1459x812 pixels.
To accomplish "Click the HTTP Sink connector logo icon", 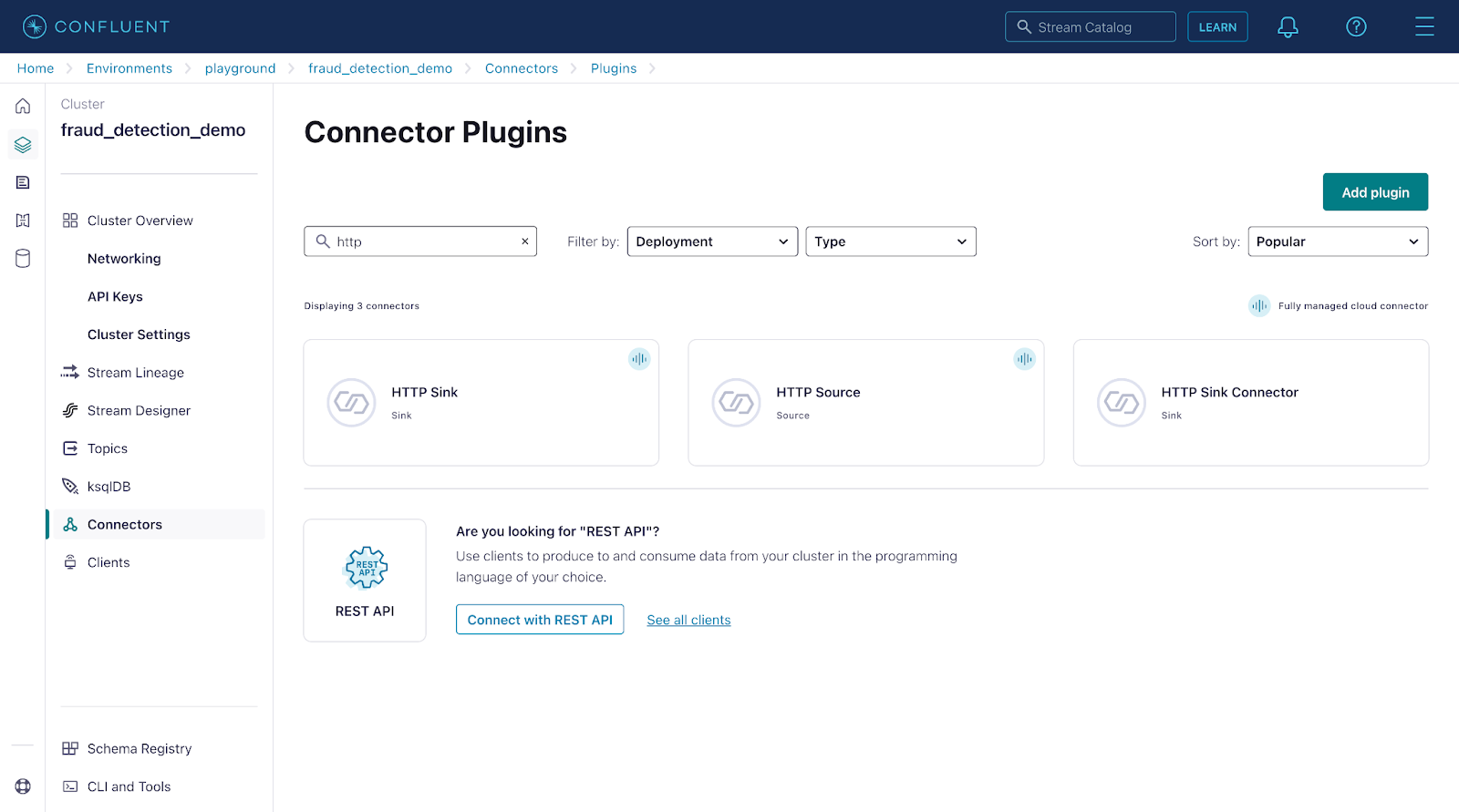I will (x=351, y=402).
